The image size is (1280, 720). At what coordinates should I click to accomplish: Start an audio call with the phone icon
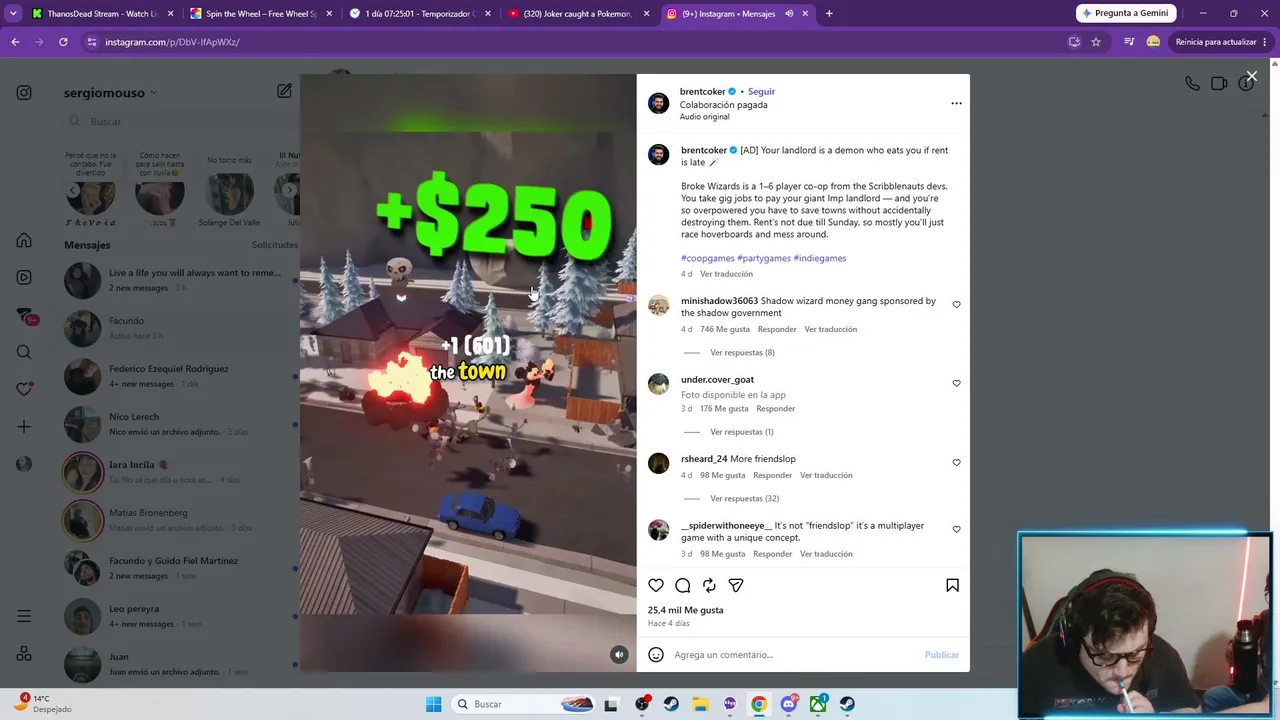click(1192, 84)
